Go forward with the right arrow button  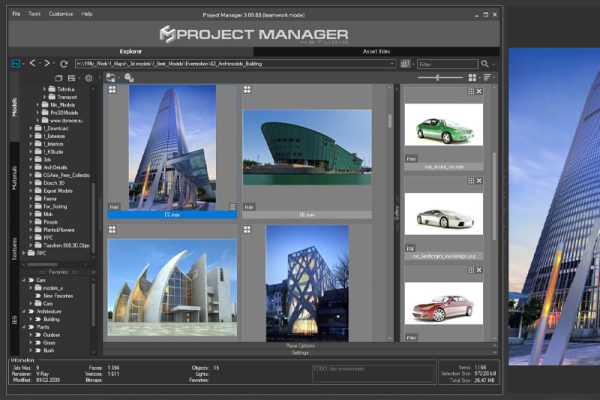47,63
